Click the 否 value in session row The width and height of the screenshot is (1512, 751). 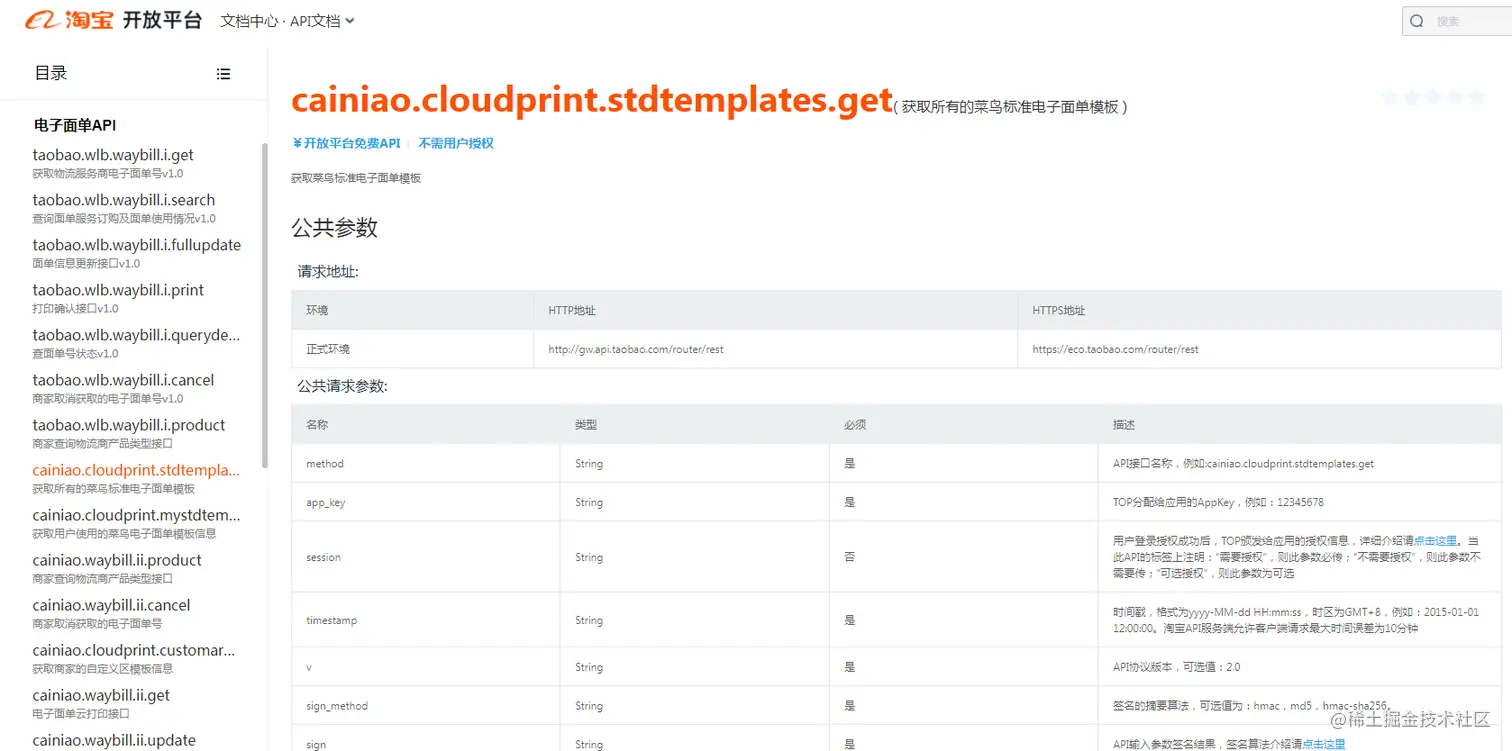tap(850, 558)
